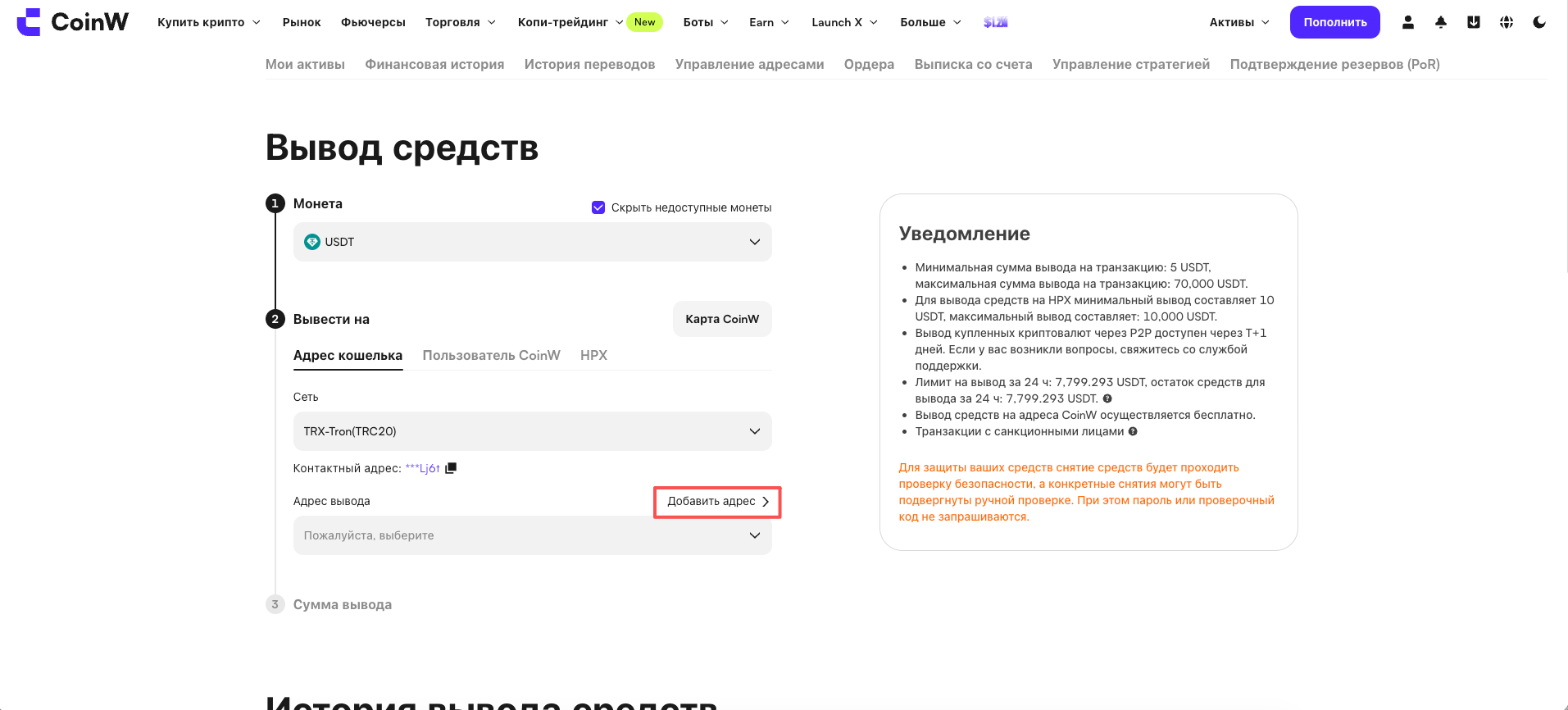
Task: Click the 'Карта CoinW' button
Action: tap(722, 319)
